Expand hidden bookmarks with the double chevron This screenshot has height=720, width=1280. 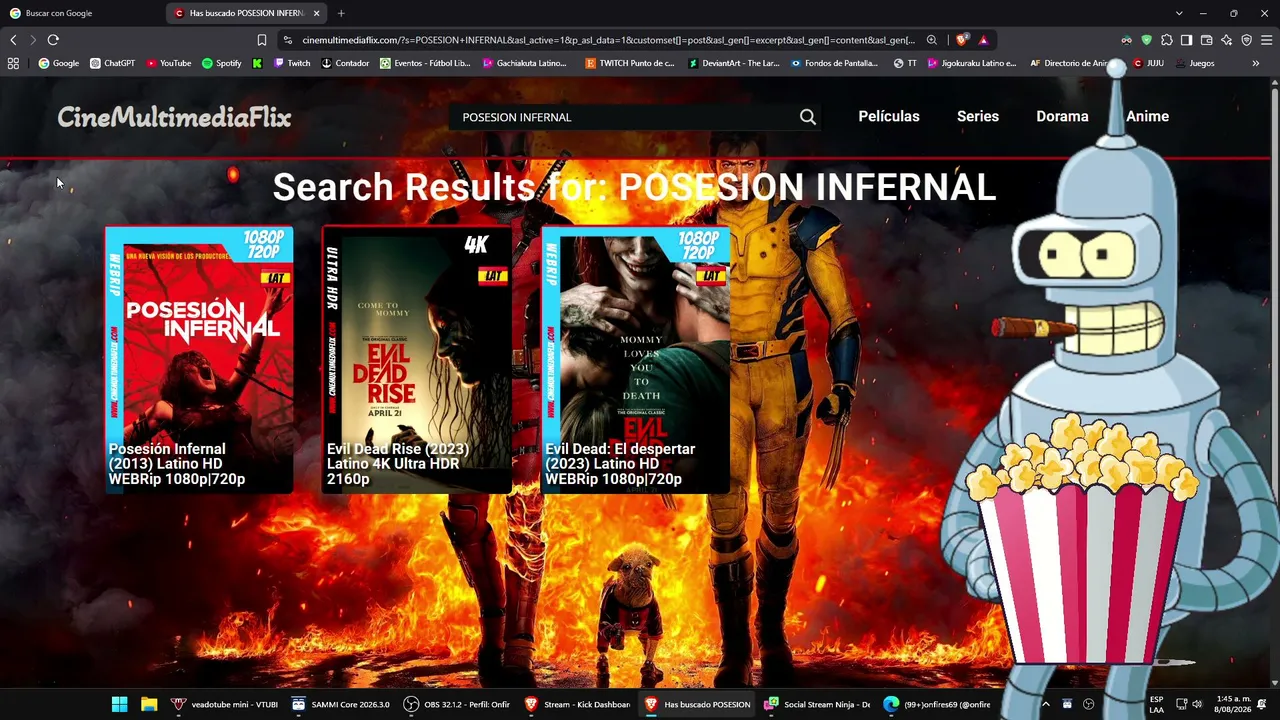click(1255, 63)
